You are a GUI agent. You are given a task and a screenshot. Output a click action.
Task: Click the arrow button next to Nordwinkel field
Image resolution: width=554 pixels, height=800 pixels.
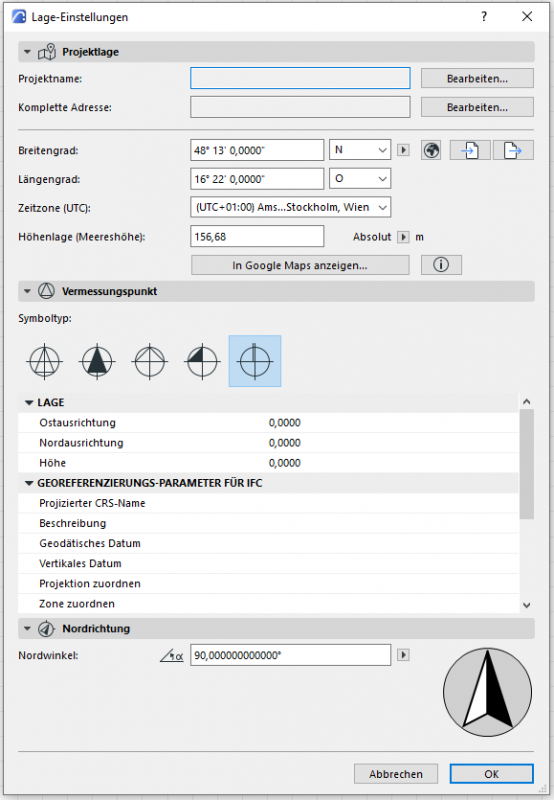(x=403, y=655)
